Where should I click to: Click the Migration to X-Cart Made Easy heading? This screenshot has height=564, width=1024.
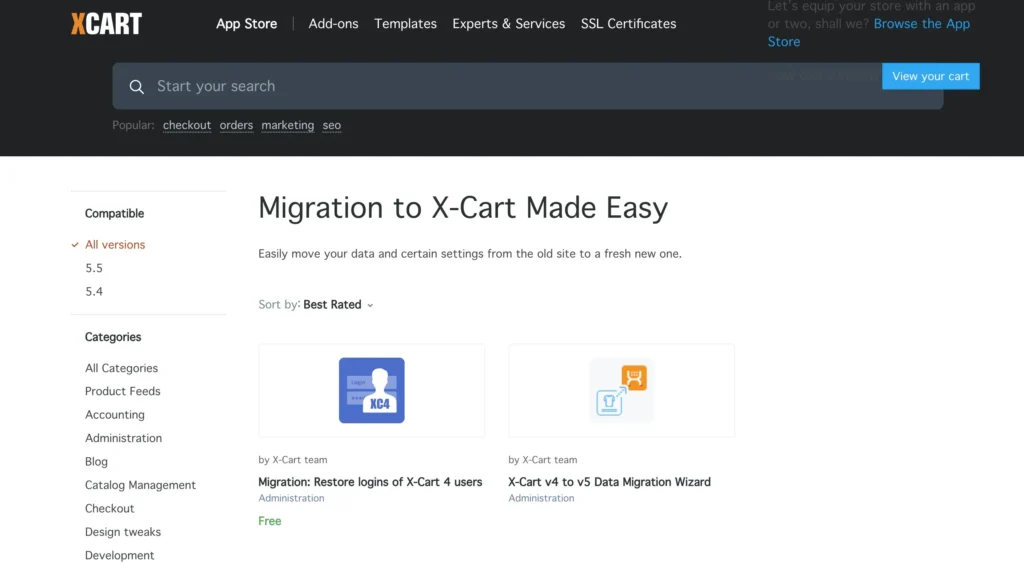point(463,208)
